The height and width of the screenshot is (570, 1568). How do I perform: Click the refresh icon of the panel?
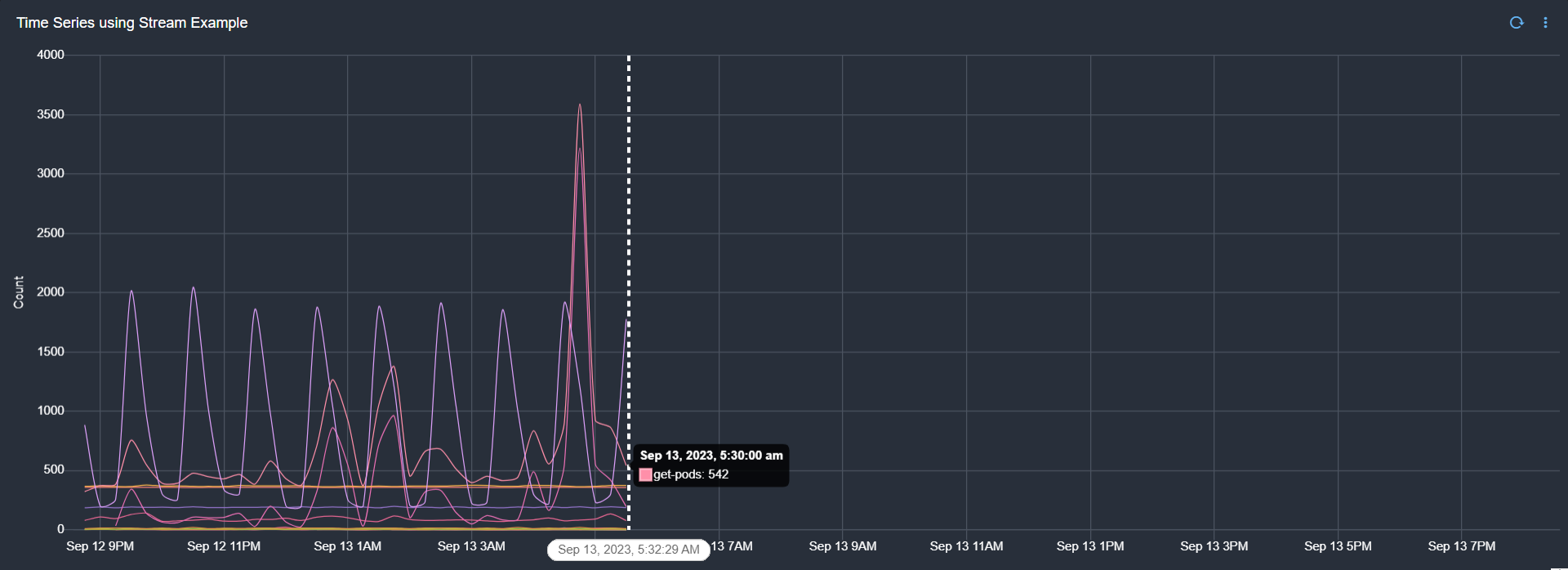(1517, 23)
